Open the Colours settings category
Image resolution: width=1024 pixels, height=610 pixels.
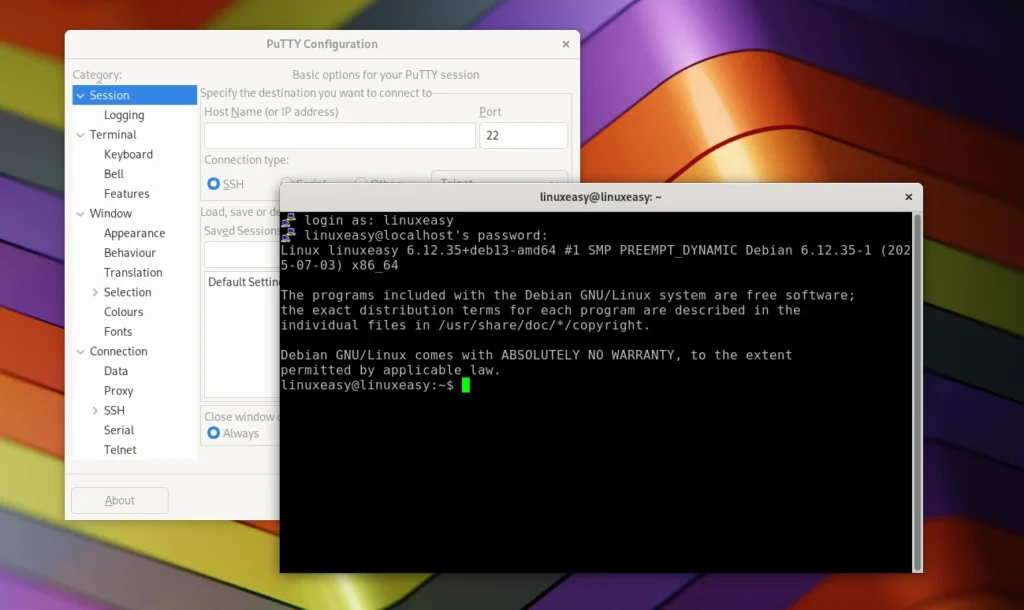[123, 312]
